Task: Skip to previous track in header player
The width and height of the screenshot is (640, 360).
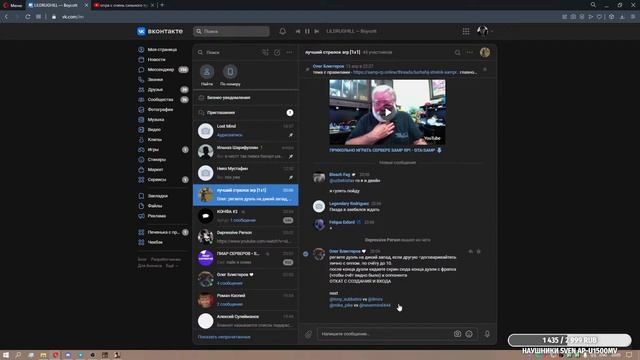Action: pos(298,31)
